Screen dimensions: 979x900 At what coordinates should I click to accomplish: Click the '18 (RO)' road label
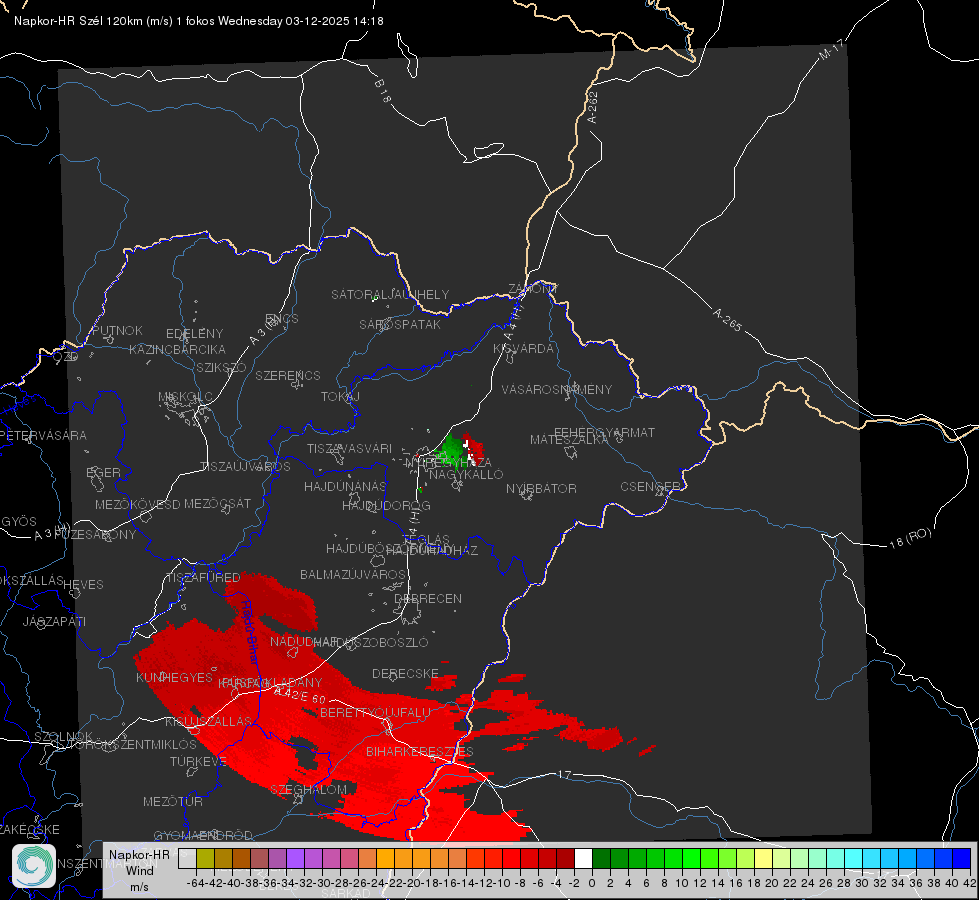click(910, 538)
